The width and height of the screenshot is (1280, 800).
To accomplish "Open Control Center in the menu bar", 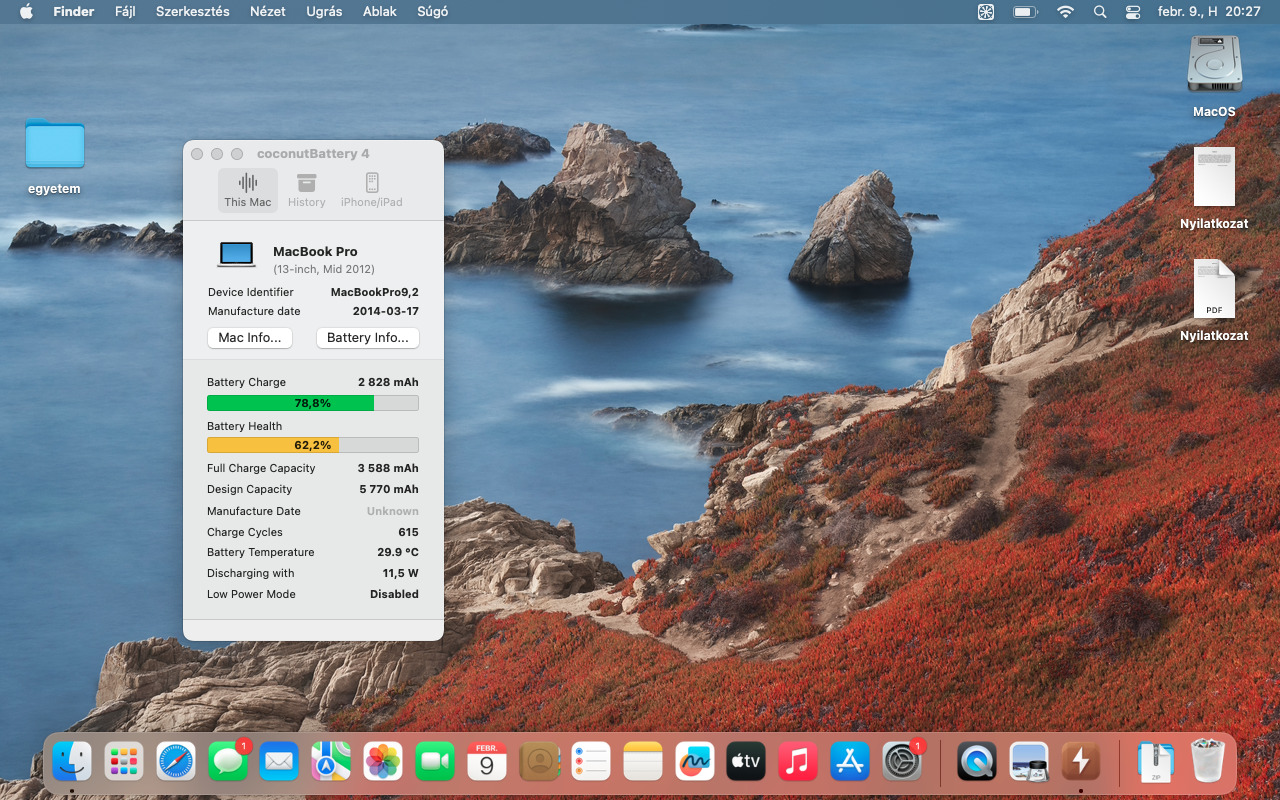I will click(1133, 12).
